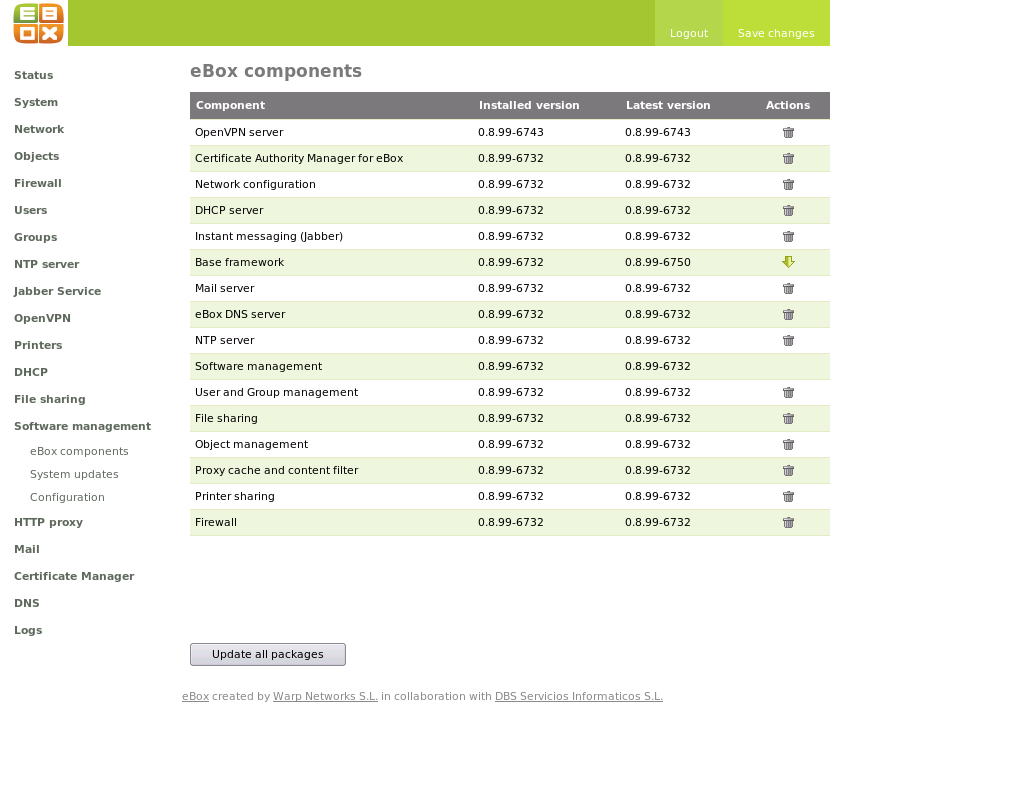Open the HTTP proxy menu section
The height and width of the screenshot is (809, 1020).
tap(49, 522)
